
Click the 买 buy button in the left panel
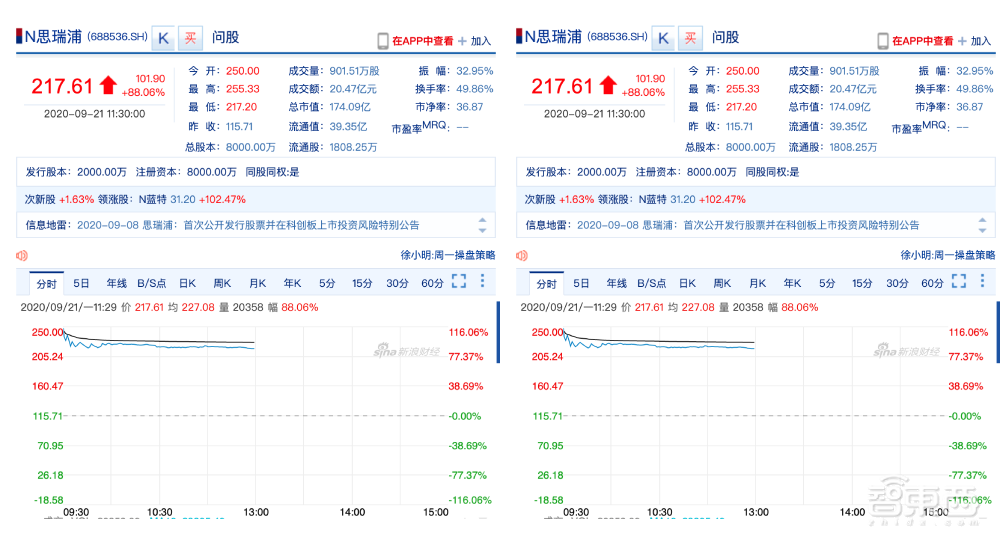tap(190, 38)
